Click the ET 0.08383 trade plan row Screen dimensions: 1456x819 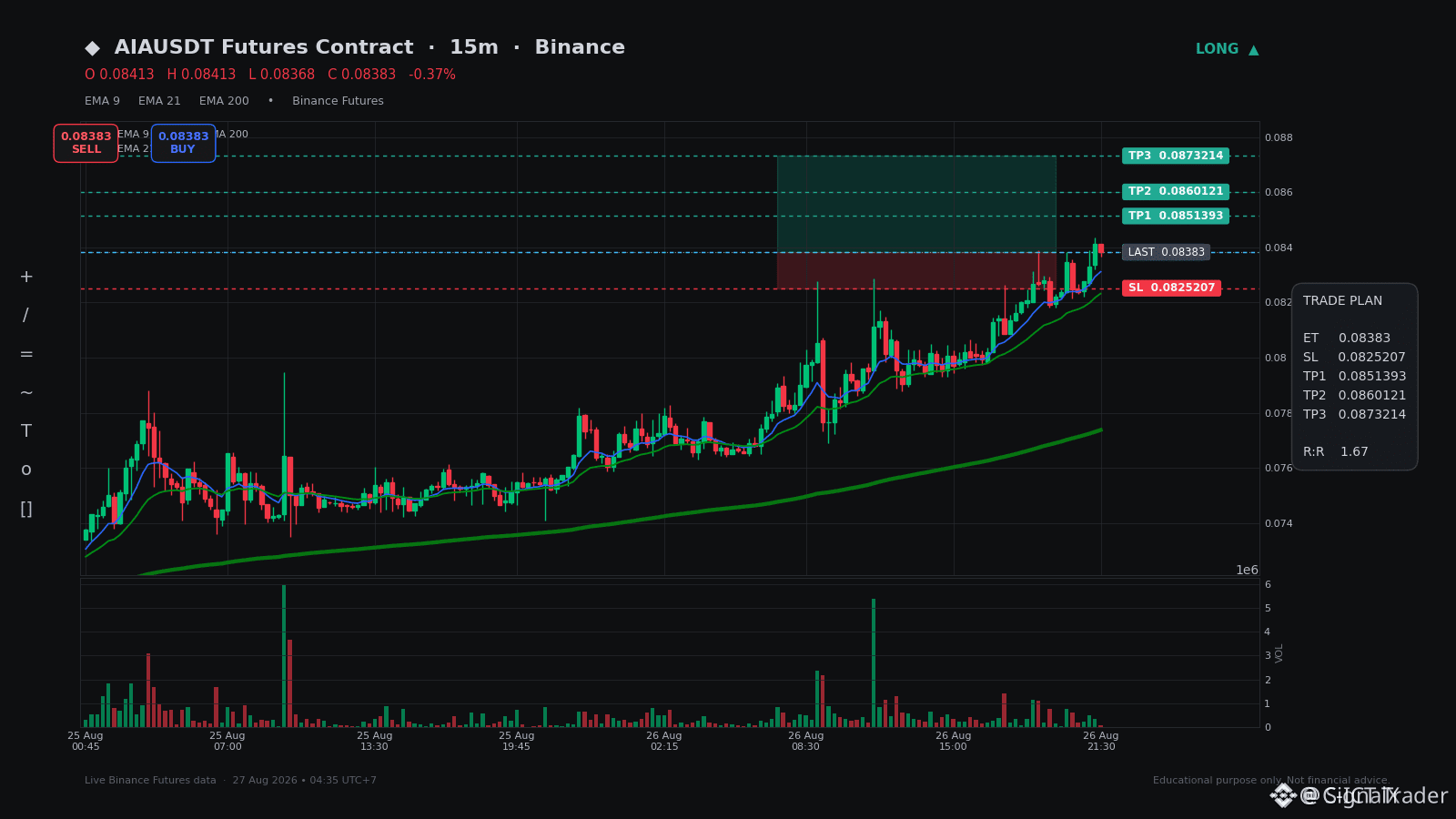click(1347, 339)
